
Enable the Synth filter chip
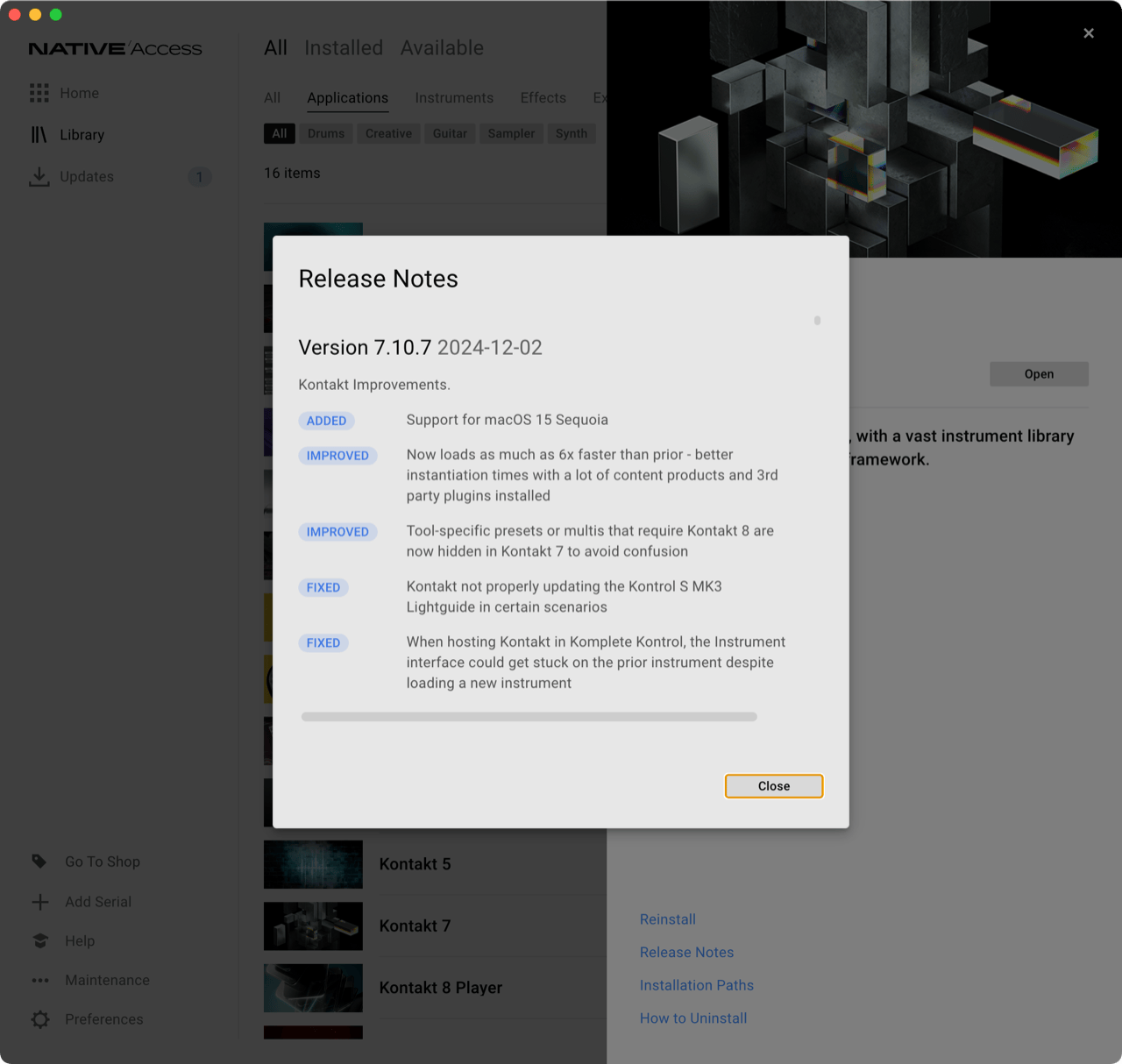[572, 133]
